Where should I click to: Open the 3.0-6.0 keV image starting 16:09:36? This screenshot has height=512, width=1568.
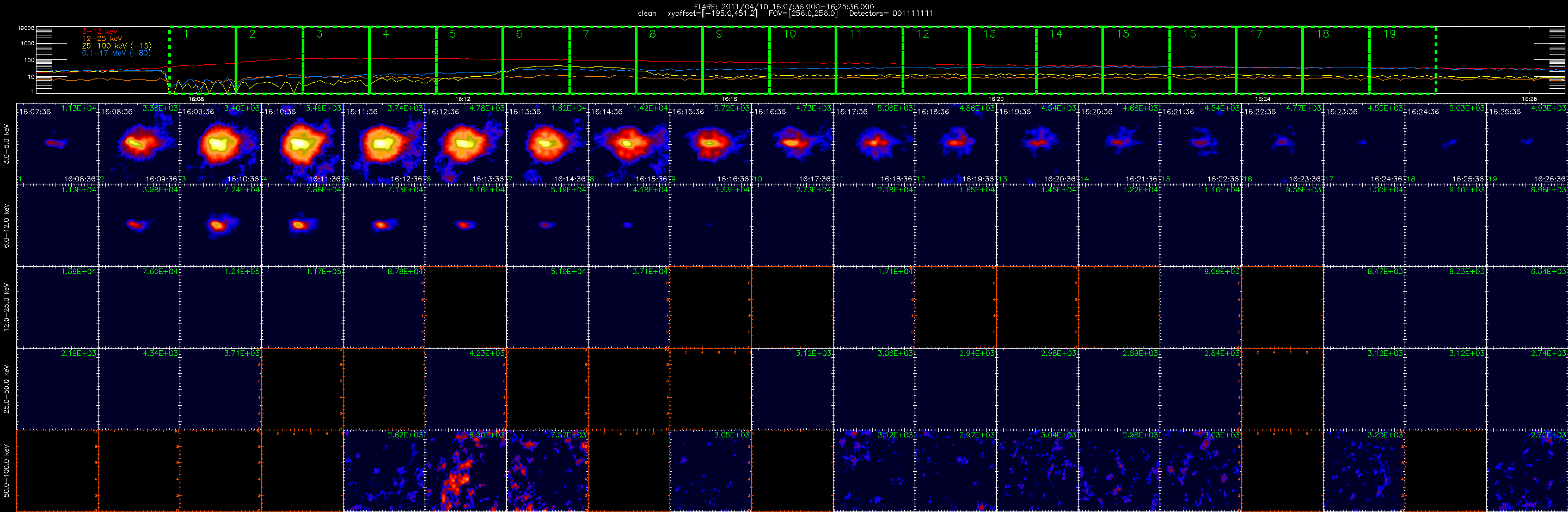pyautogui.click(x=220, y=144)
